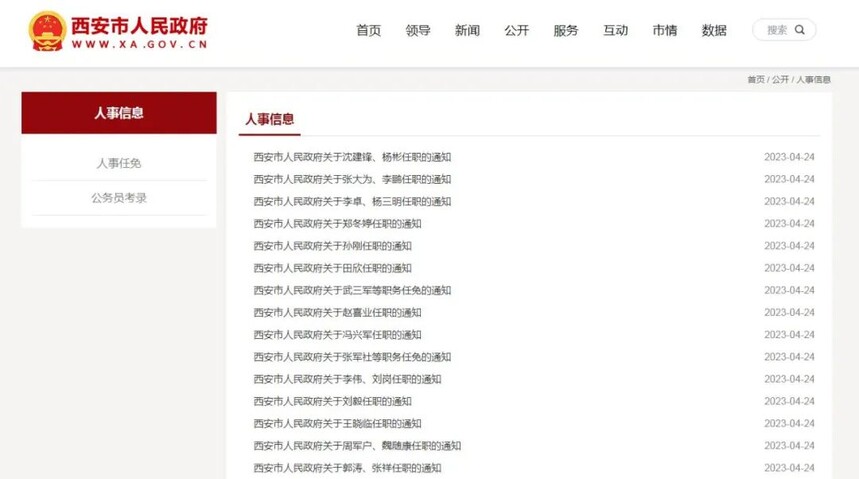
Task: Open the 孙刚任职 notice
Action: click(333, 246)
